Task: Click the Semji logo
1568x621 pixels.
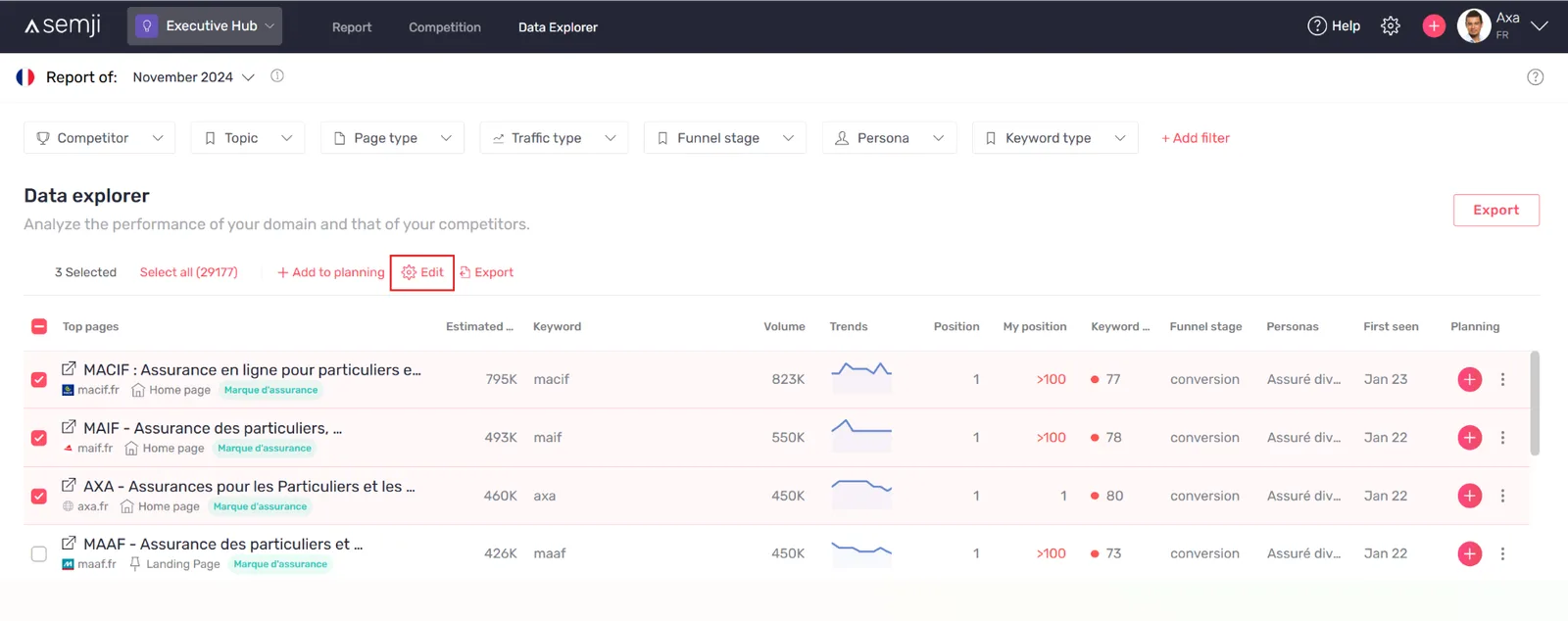Action: click(63, 25)
